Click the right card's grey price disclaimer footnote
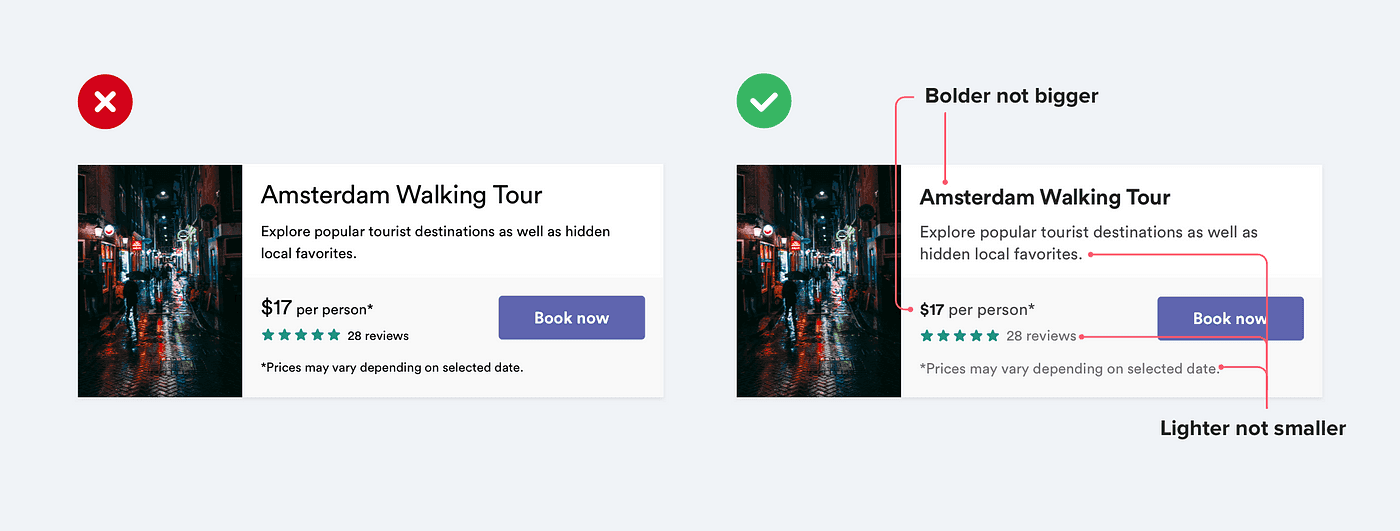The height and width of the screenshot is (531, 1400). click(x=1070, y=369)
